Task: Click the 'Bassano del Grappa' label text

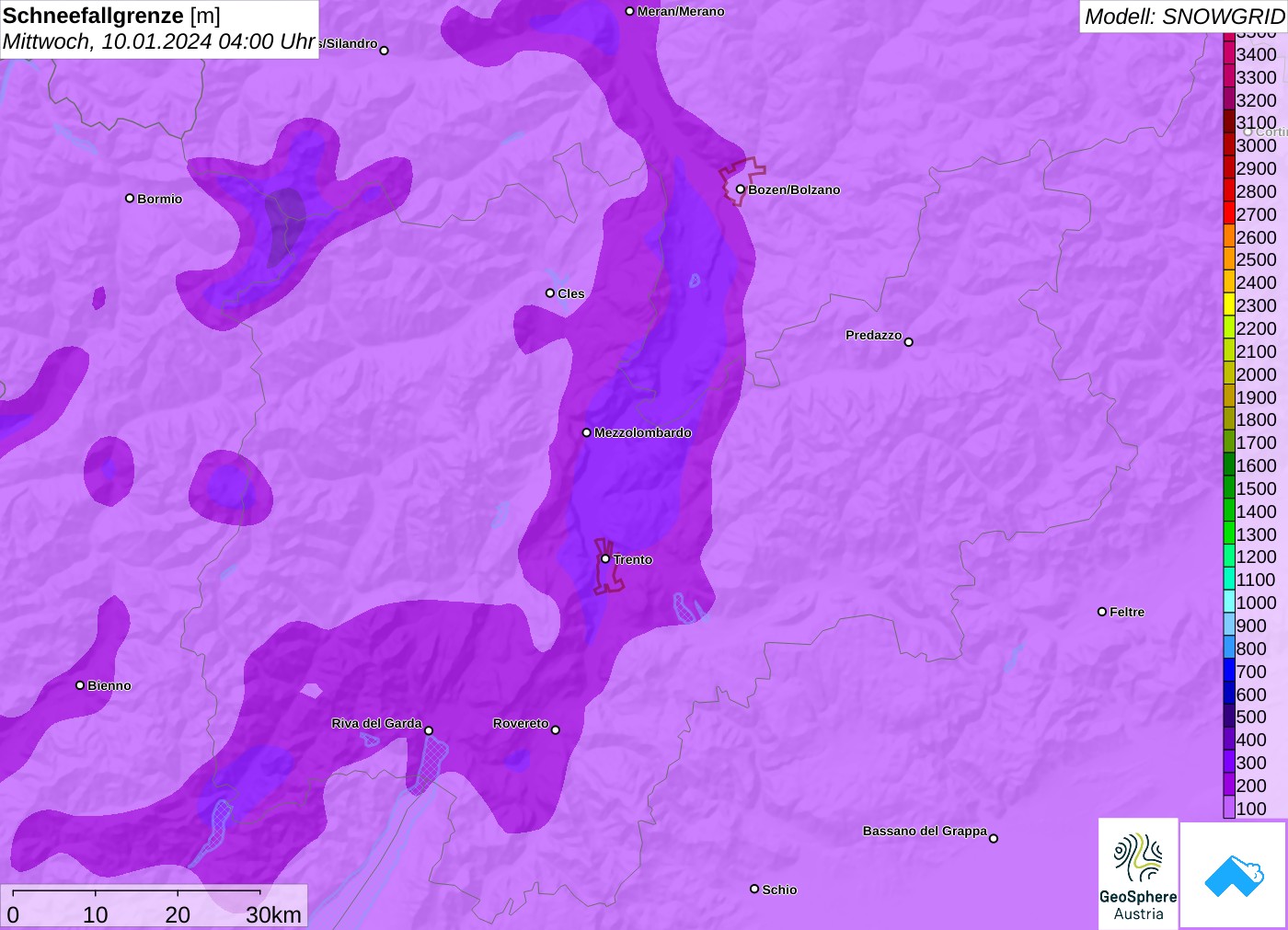Action: coord(925,831)
